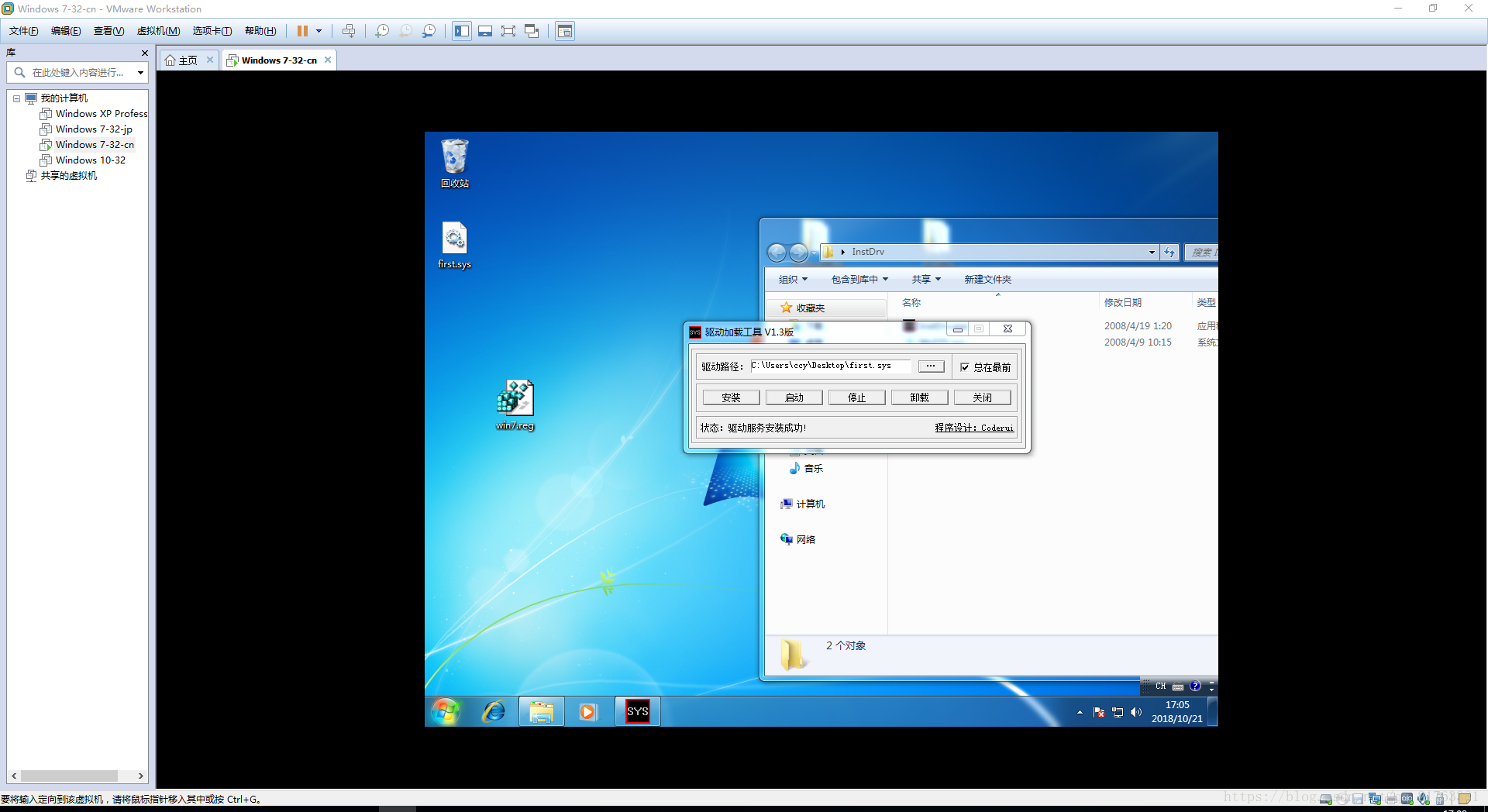This screenshot has width=1488, height=812.
Task: Select 网络 in Explorer sidebar
Action: coord(798,540)
